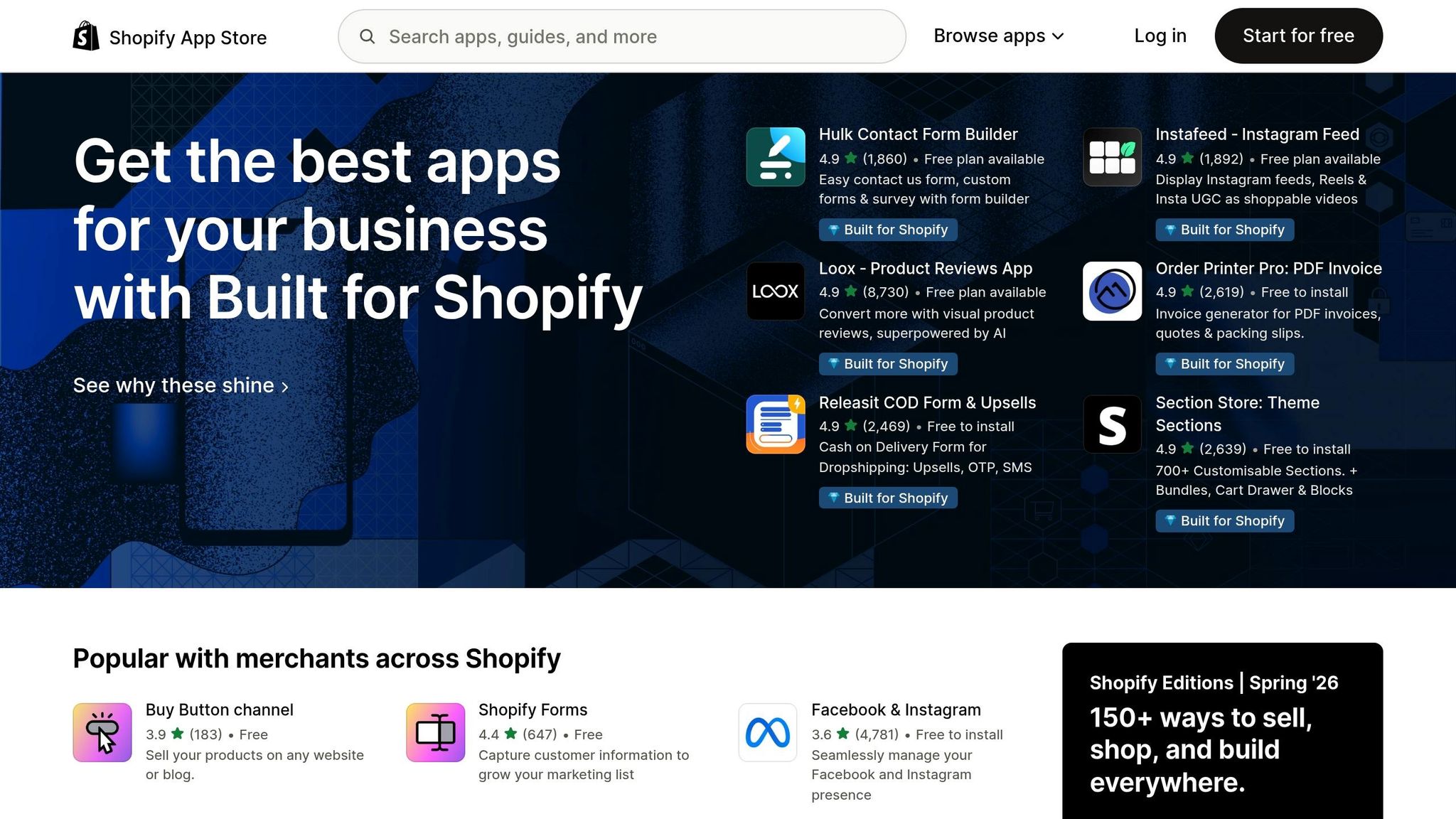Image resolution: width=1456 pixels, height=819 pixels.
Task: Click Built for Shopify badge under Loox
Action: click(x=888, y=364)
